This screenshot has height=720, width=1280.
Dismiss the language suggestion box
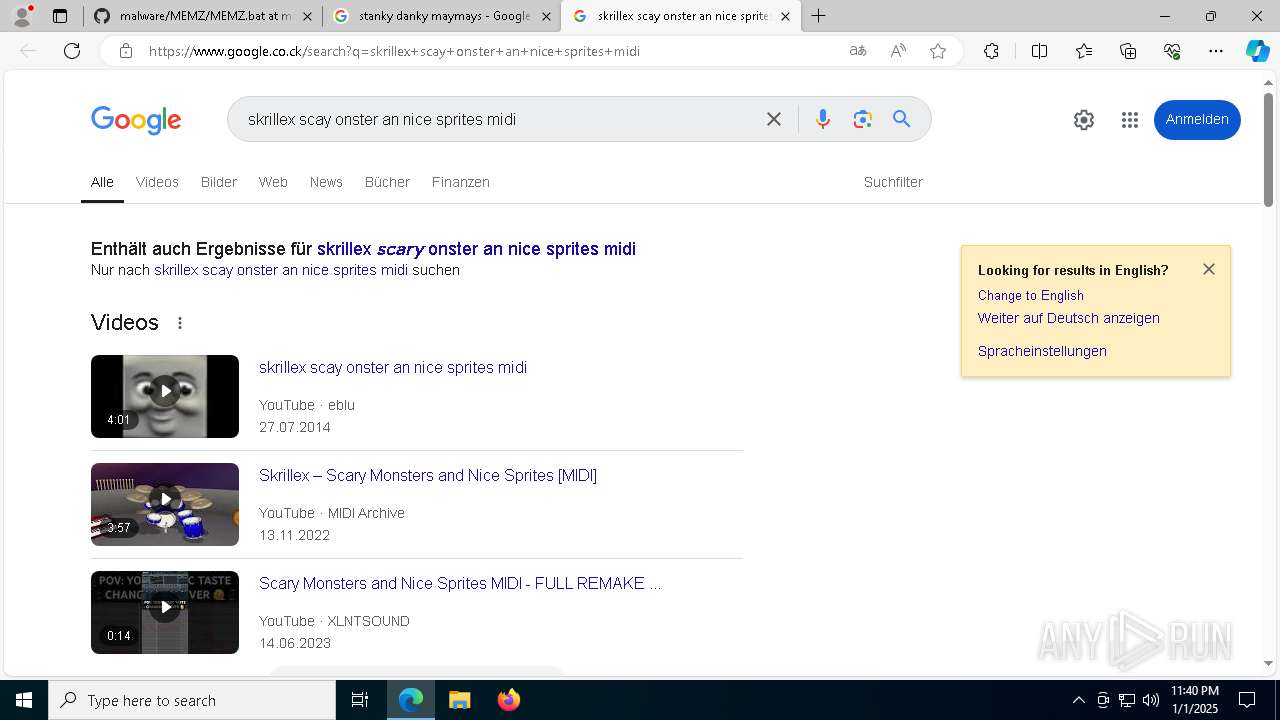click(1209, 269)
